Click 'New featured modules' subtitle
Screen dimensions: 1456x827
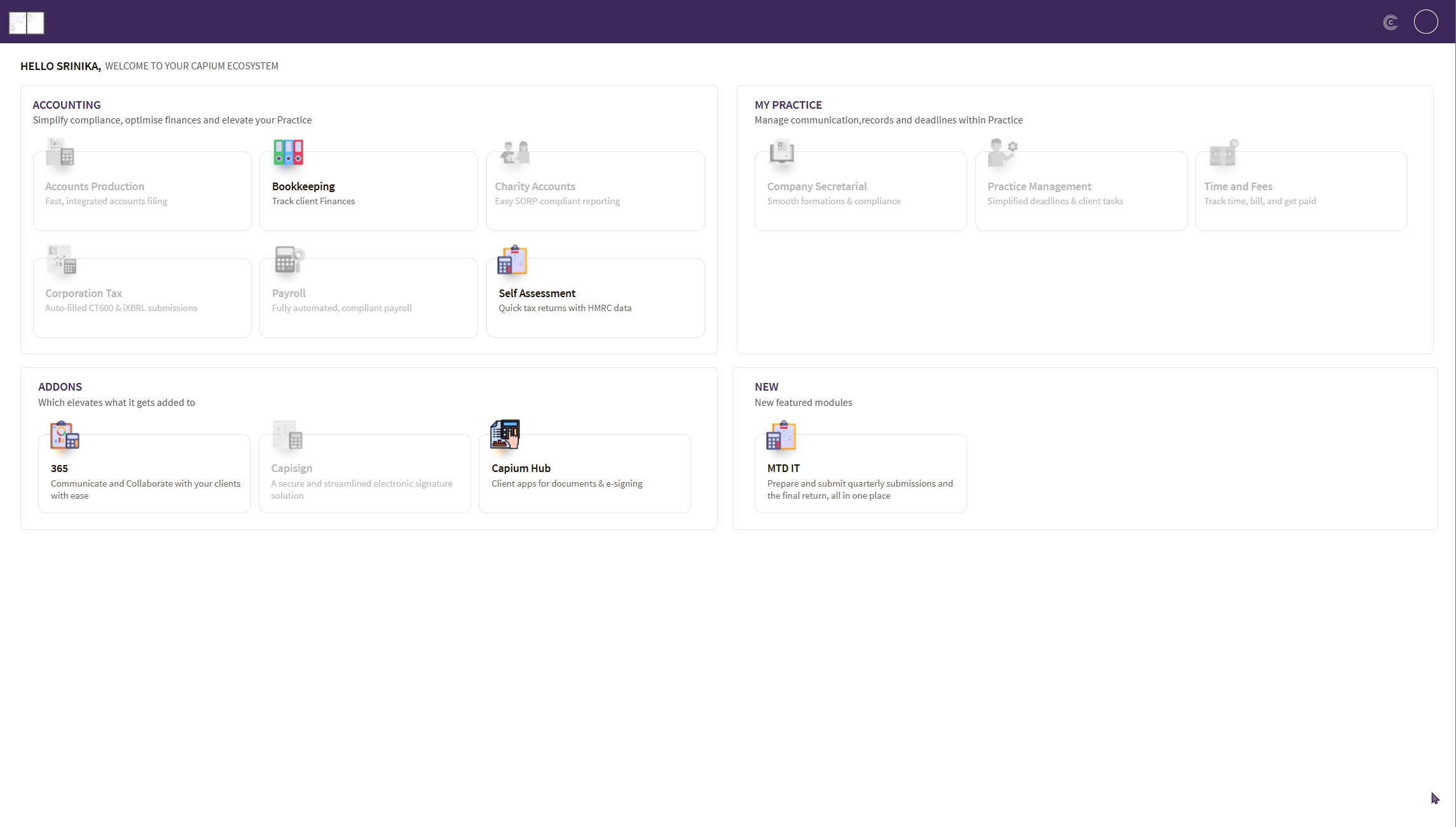804,403
